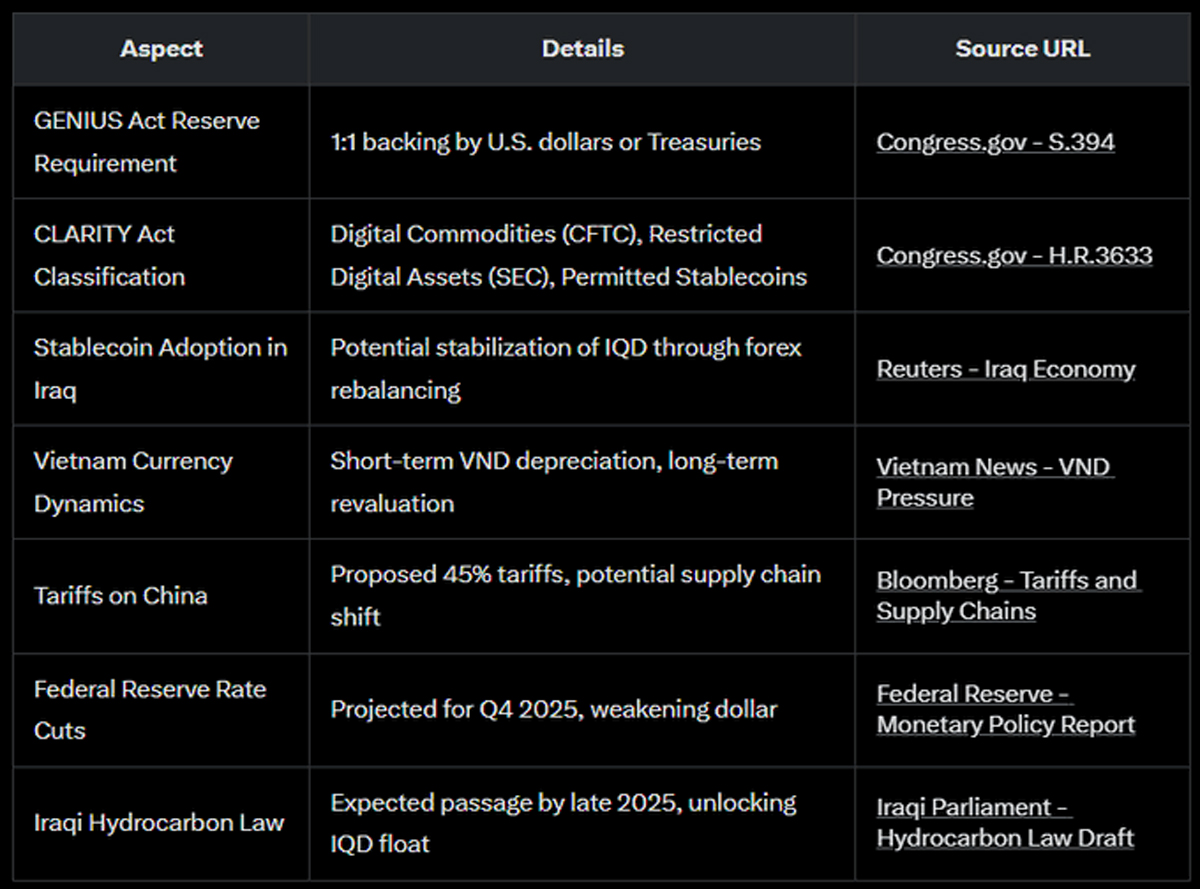Screen dimensions: 1200x889
Task: Click the Details column header
Action: pyautogui.click(x=582, y=49)
